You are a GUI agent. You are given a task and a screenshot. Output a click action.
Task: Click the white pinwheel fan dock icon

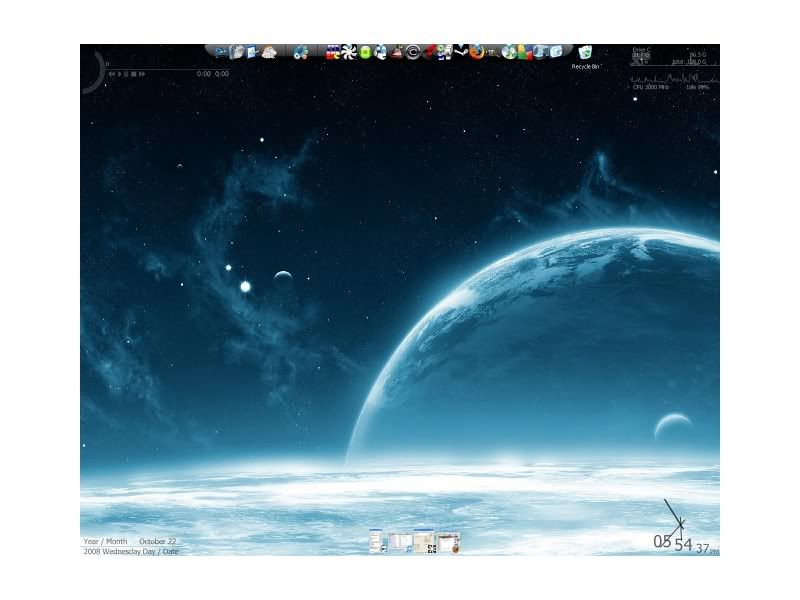(x=348, y=51)
